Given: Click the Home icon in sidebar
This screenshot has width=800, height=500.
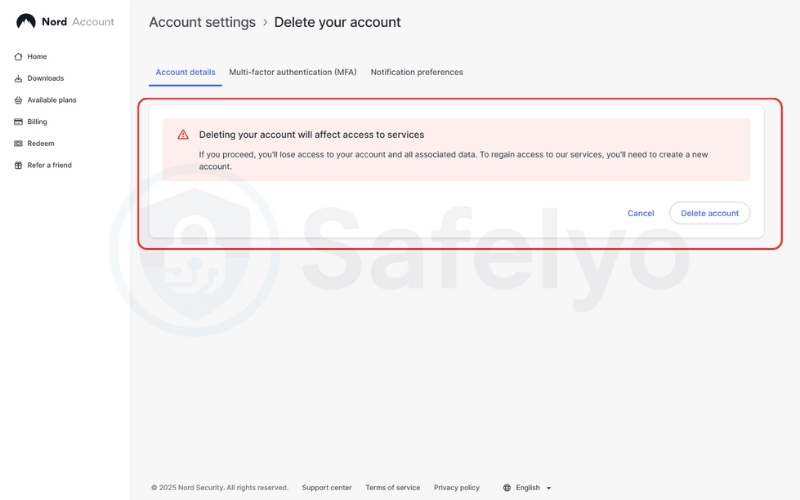Looking at the screenshot, I should pos(18,57).
